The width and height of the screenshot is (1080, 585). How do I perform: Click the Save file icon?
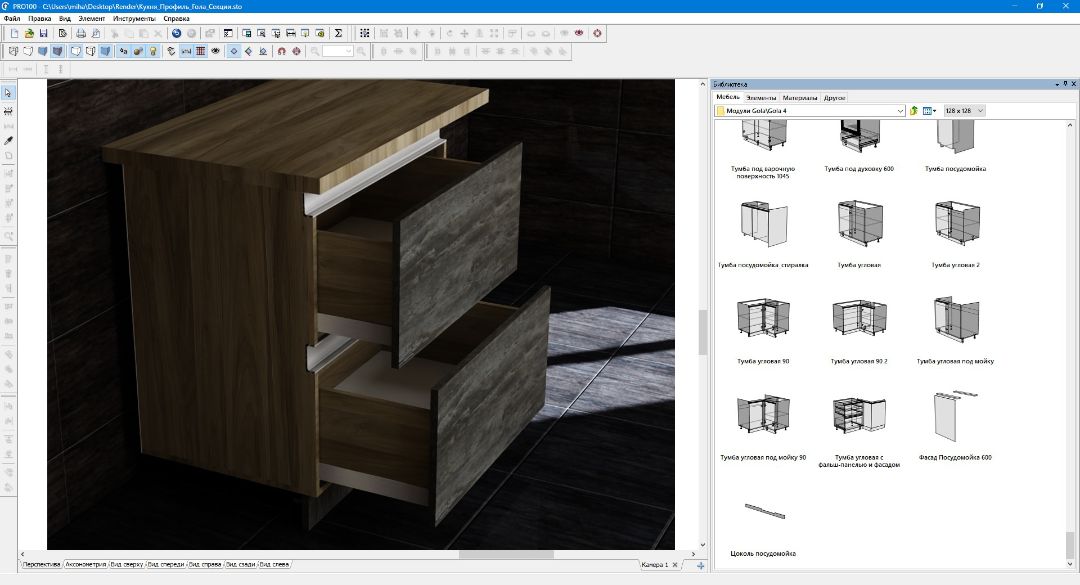pos(44,33)
